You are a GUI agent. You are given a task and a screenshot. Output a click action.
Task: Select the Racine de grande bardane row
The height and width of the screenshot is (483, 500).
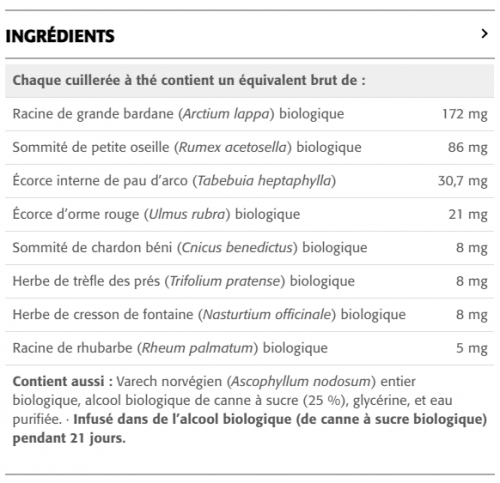tap(249, 114)
